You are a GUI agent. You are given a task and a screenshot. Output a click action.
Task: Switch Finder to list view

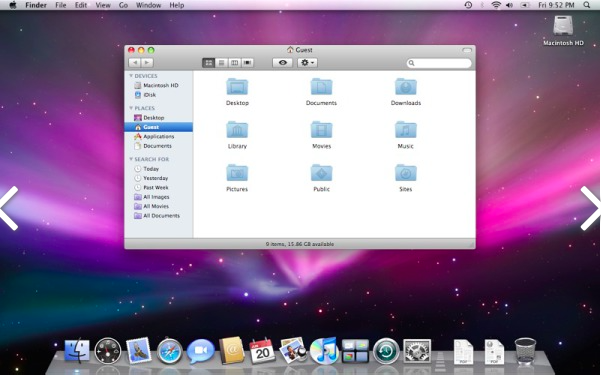pos(222,62)
